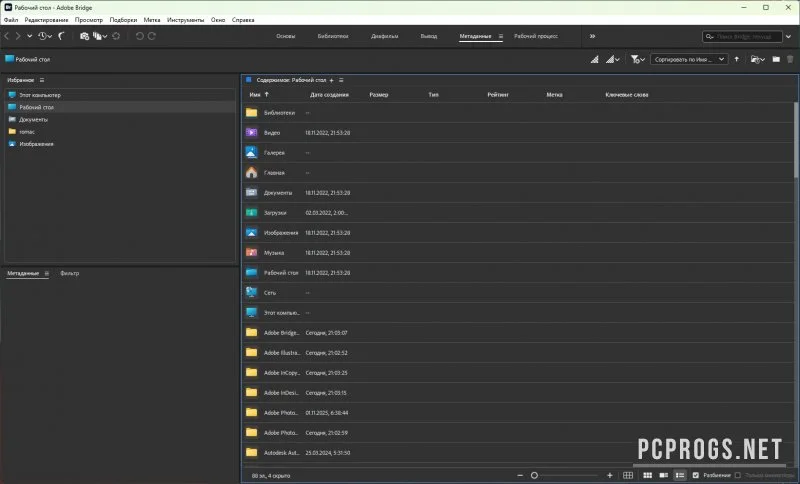Open recent folder dropdown icon
Viewport: 800px width, 484px height.
click(x=758, y=60)
